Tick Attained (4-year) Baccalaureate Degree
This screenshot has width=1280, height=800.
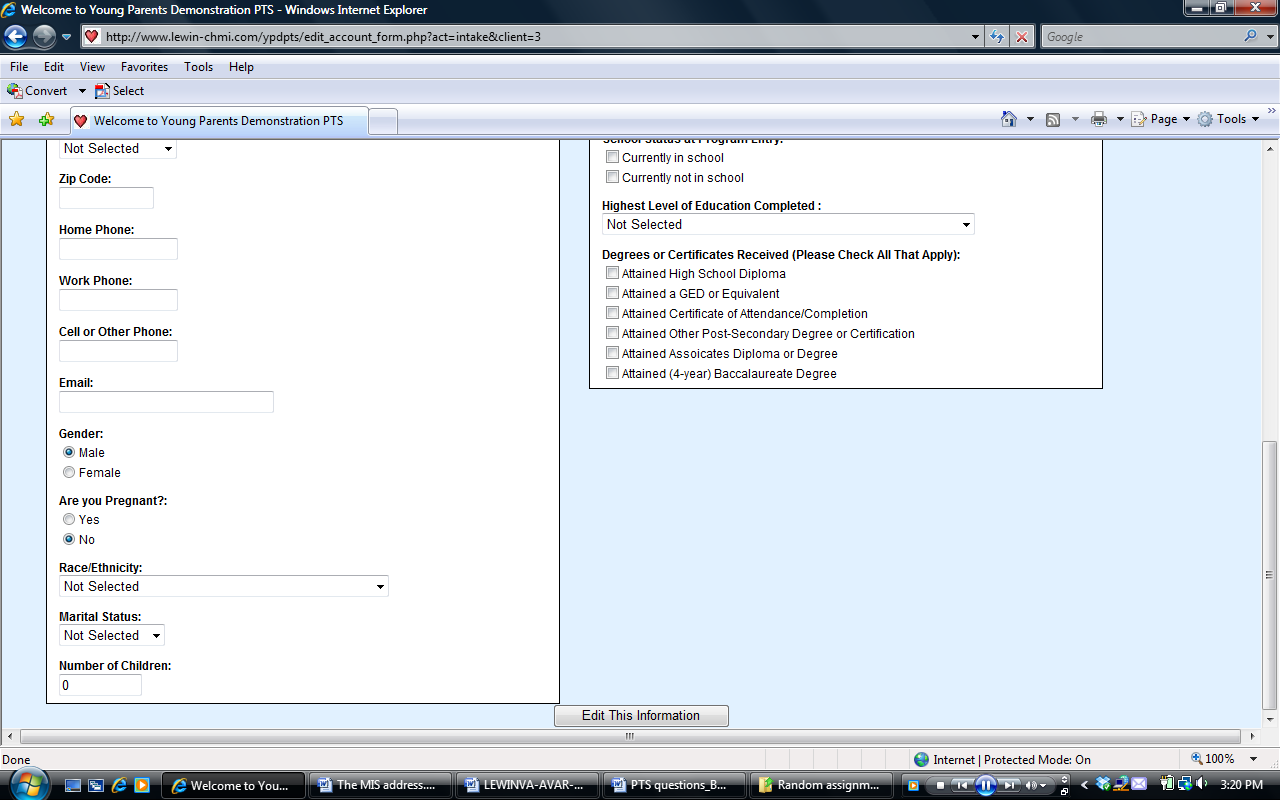tap(613, 373)
